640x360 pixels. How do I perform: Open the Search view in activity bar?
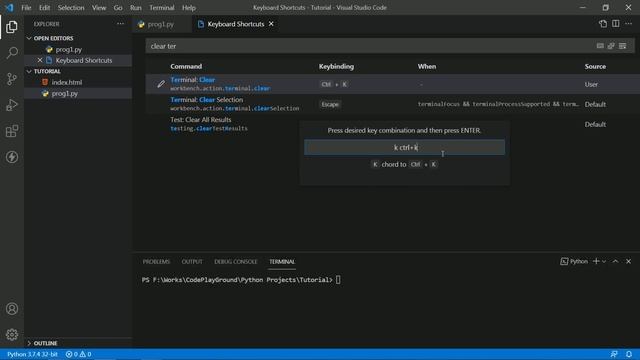pyautogui.click(x=12, y=53)
